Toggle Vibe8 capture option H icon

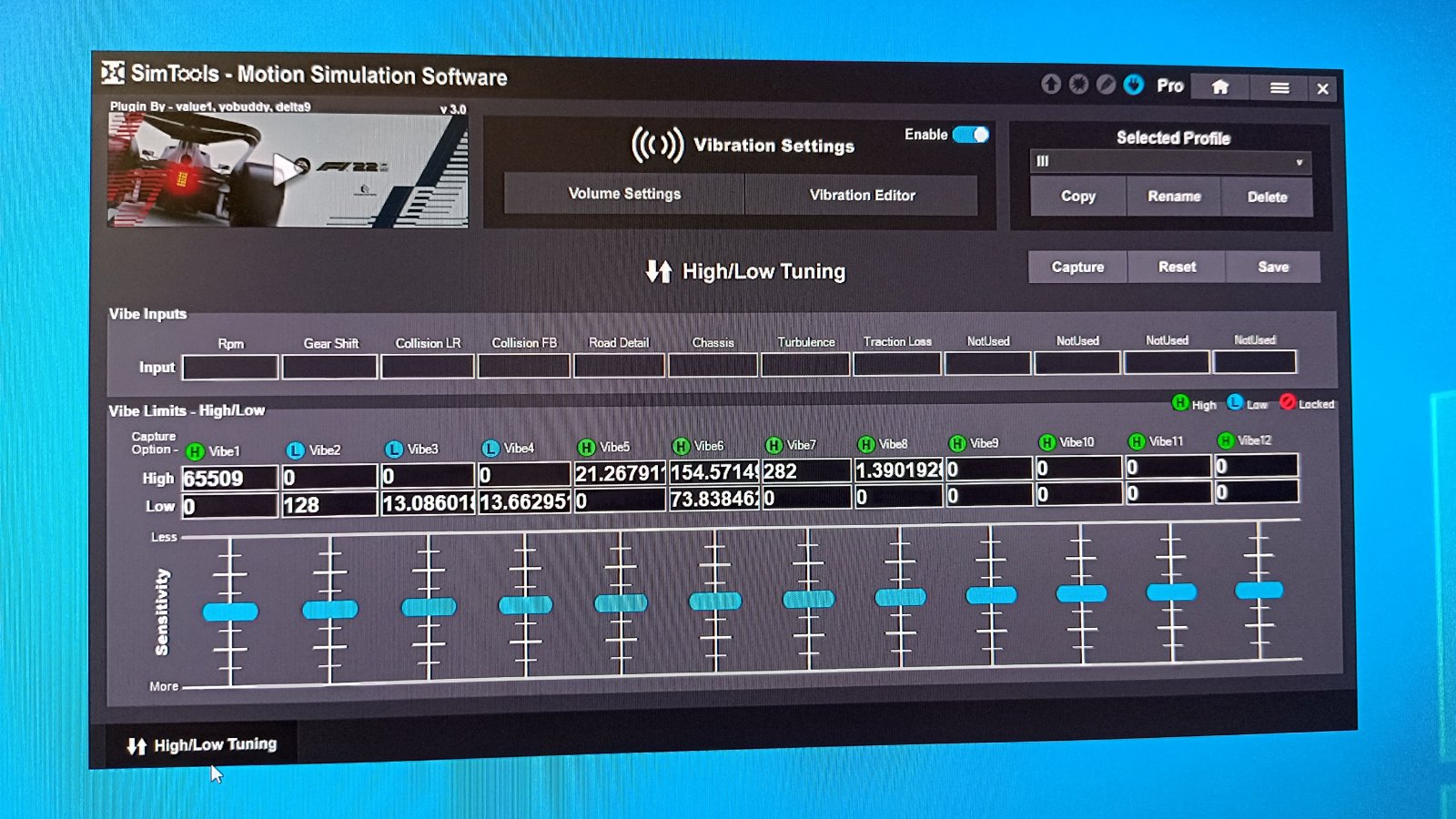pos(866,444)
